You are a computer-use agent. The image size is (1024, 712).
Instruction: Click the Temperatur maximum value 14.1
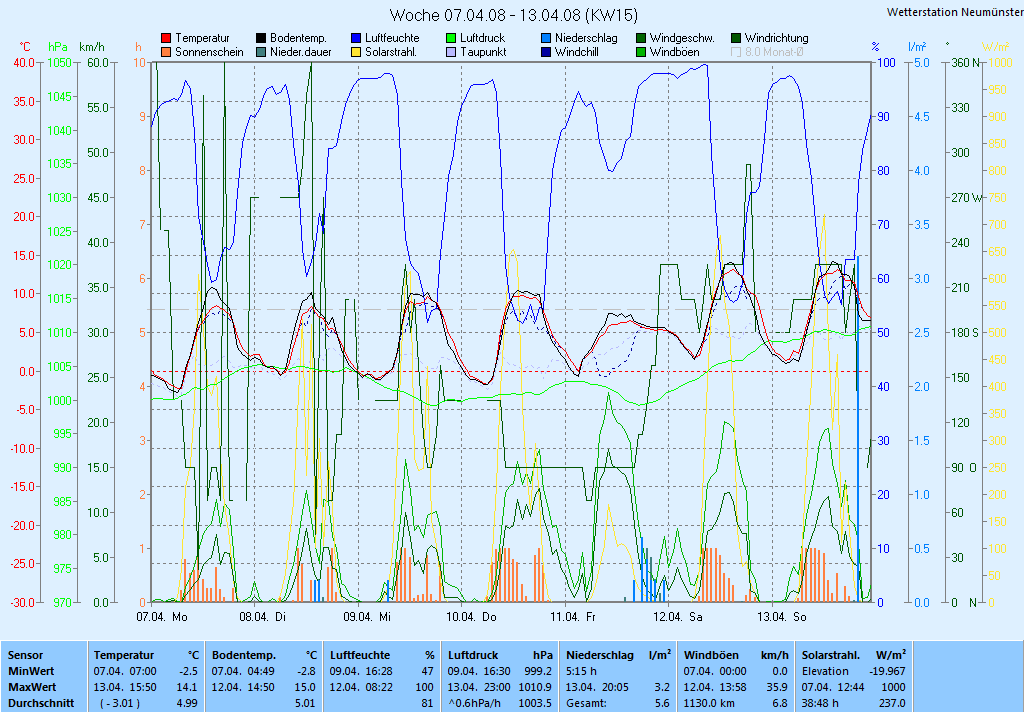[x=187, y=687]
